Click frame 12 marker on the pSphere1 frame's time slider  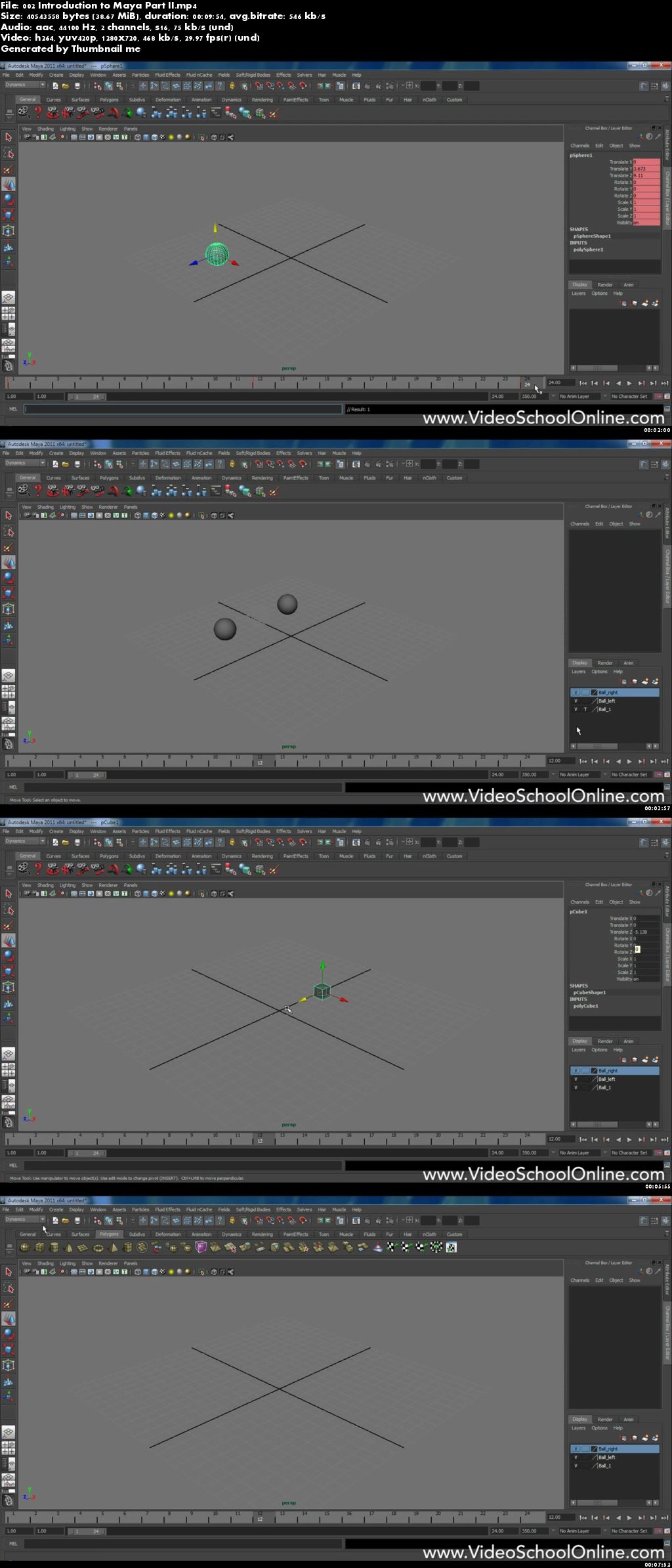[x=260, y=380]
